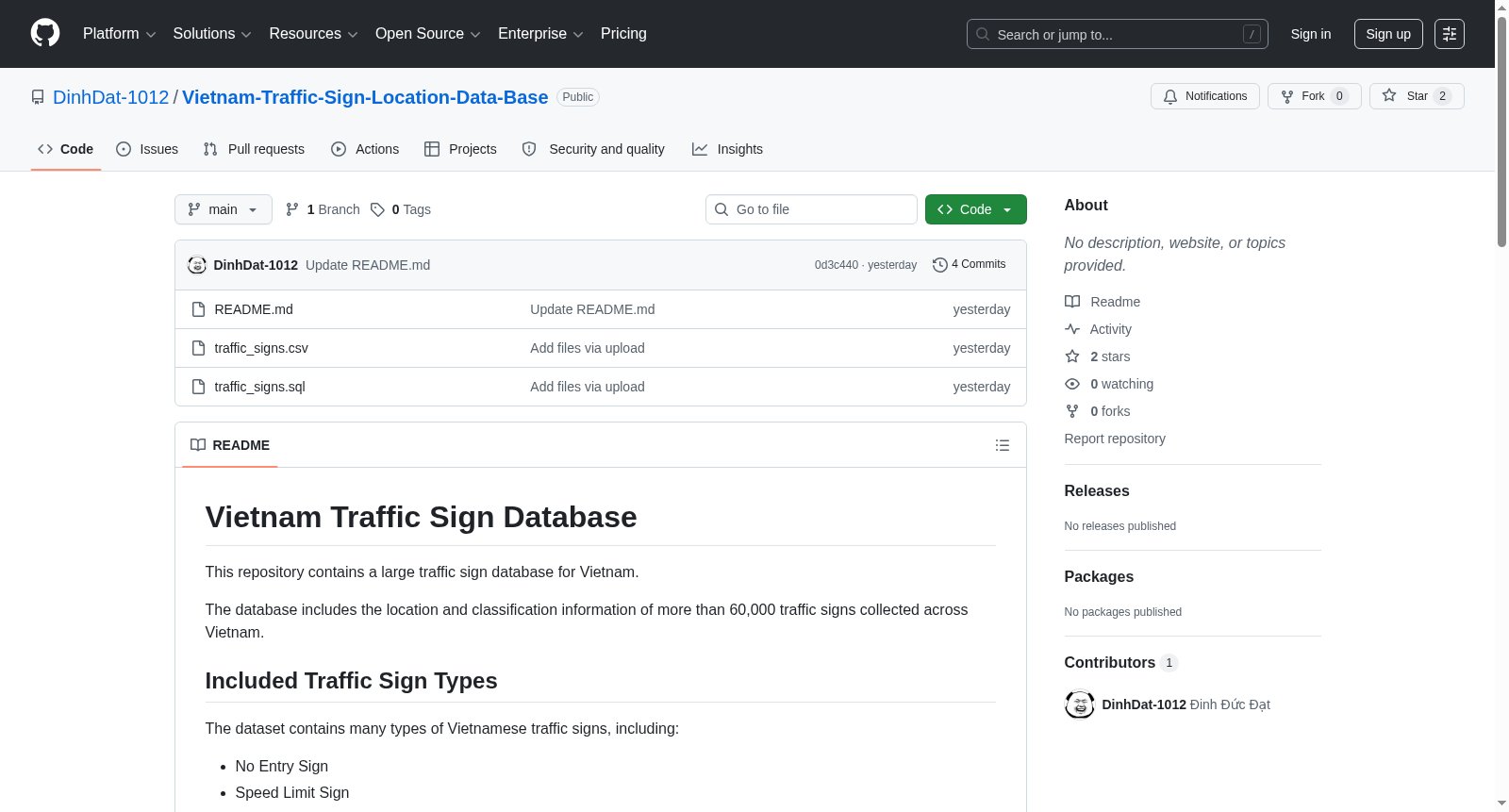Viewport: 1509px width, 812px height.
Task: Switch to the Issues tab
Action: (147, 149)
